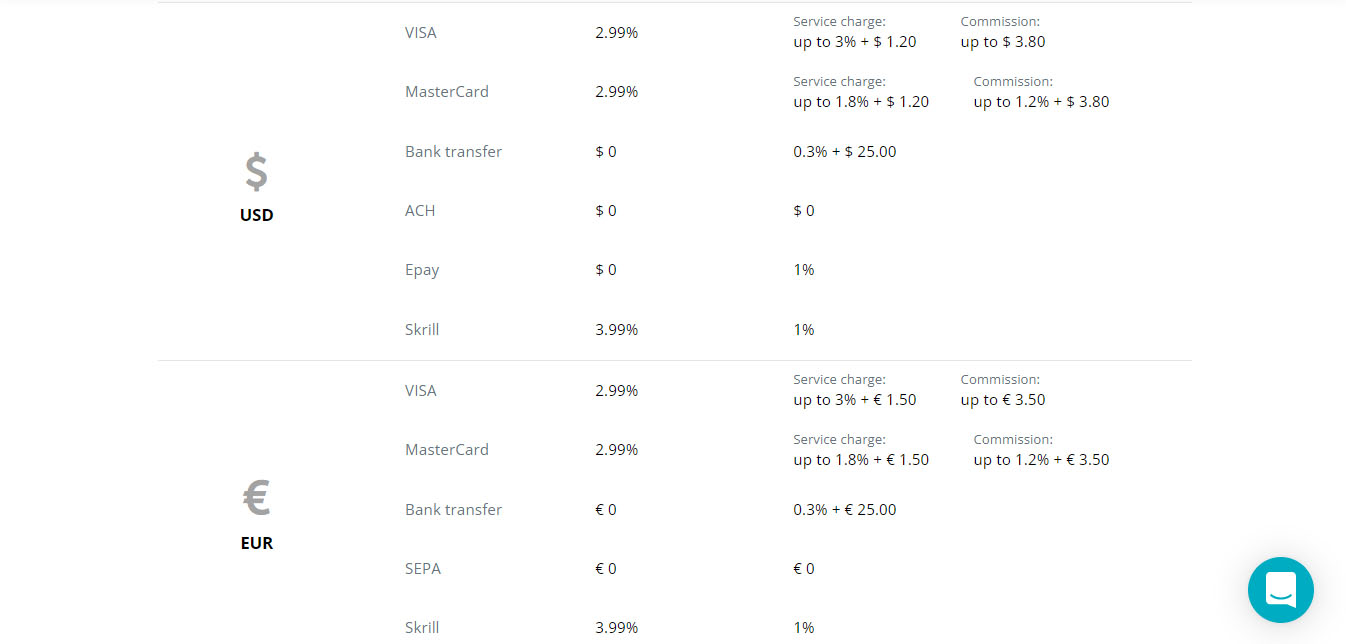
Task: Click the SEPA payment method
Action: pyautogui.click(x=423, y=568)
